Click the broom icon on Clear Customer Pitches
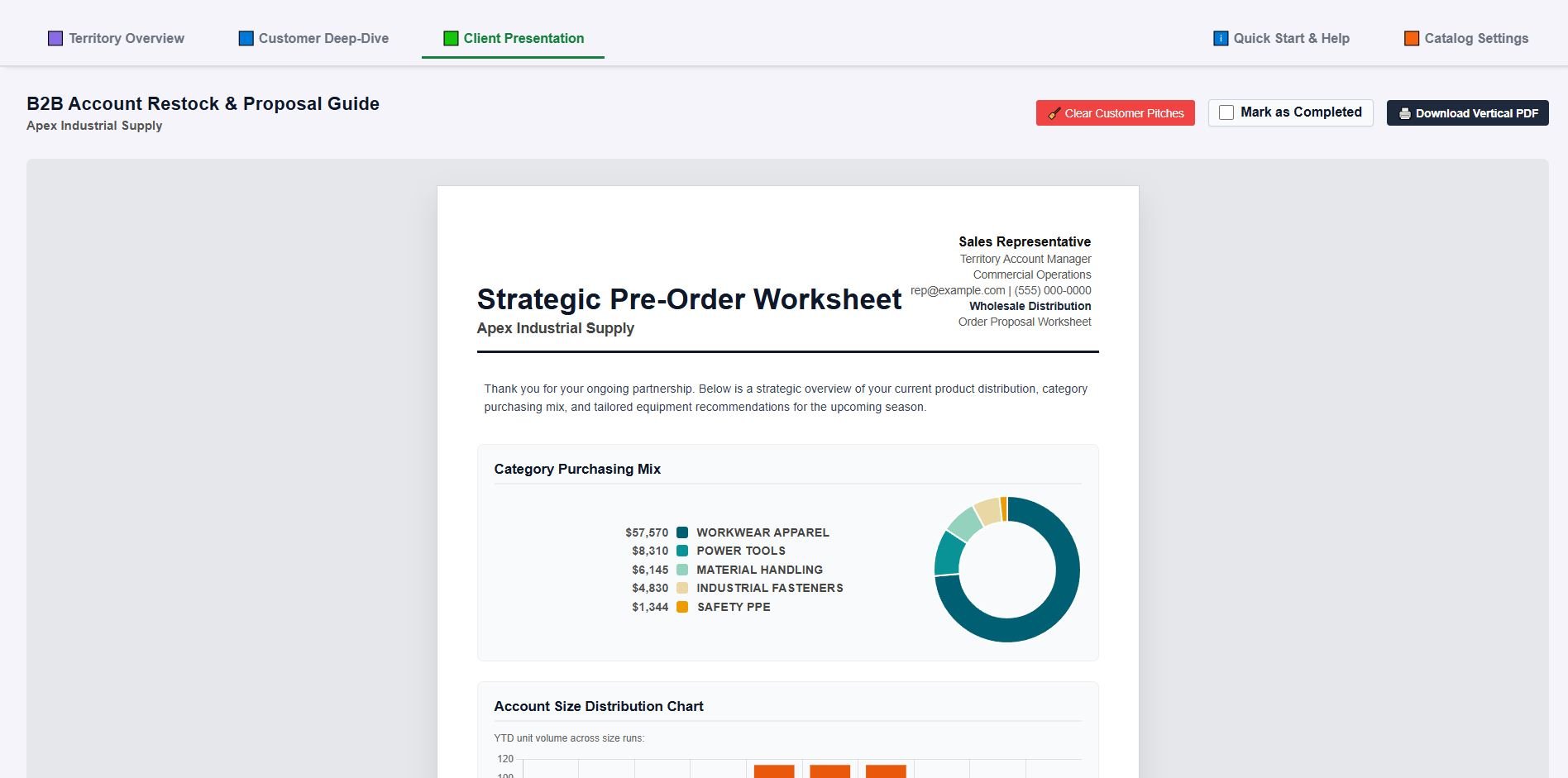 pos(1054,113)
